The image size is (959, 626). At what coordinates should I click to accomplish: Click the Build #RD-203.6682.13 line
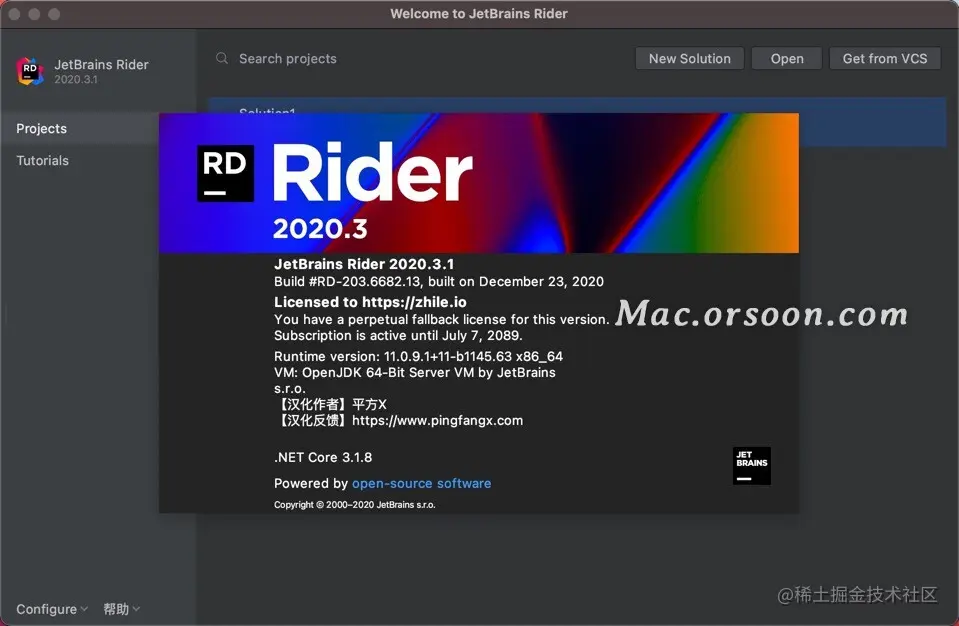pos(439,281)
